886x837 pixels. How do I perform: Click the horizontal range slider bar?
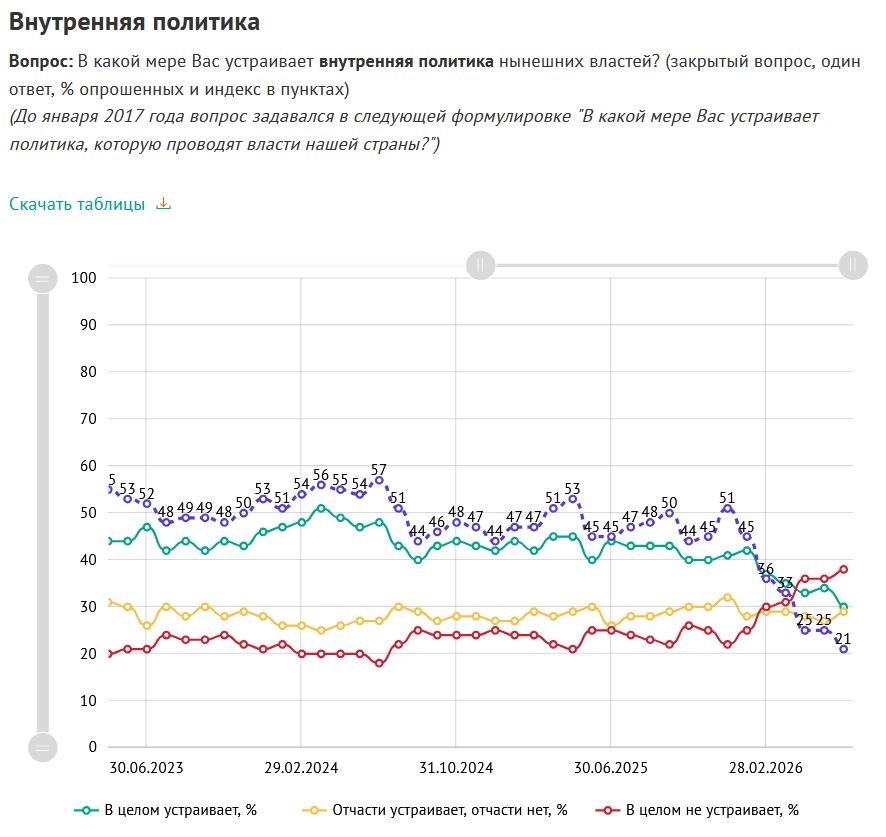pos(667,265)
